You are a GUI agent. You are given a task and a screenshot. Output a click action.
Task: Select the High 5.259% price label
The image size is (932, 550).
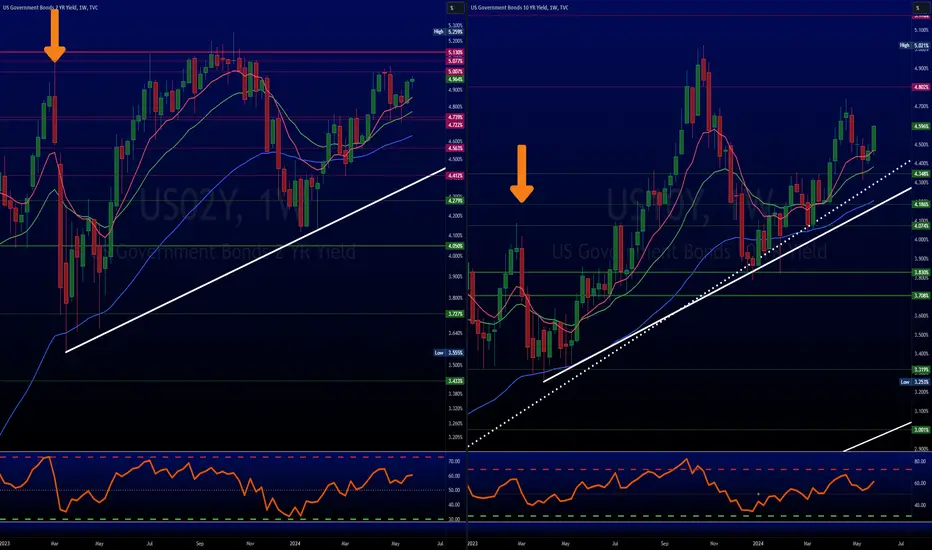click(x=448, y=32)
